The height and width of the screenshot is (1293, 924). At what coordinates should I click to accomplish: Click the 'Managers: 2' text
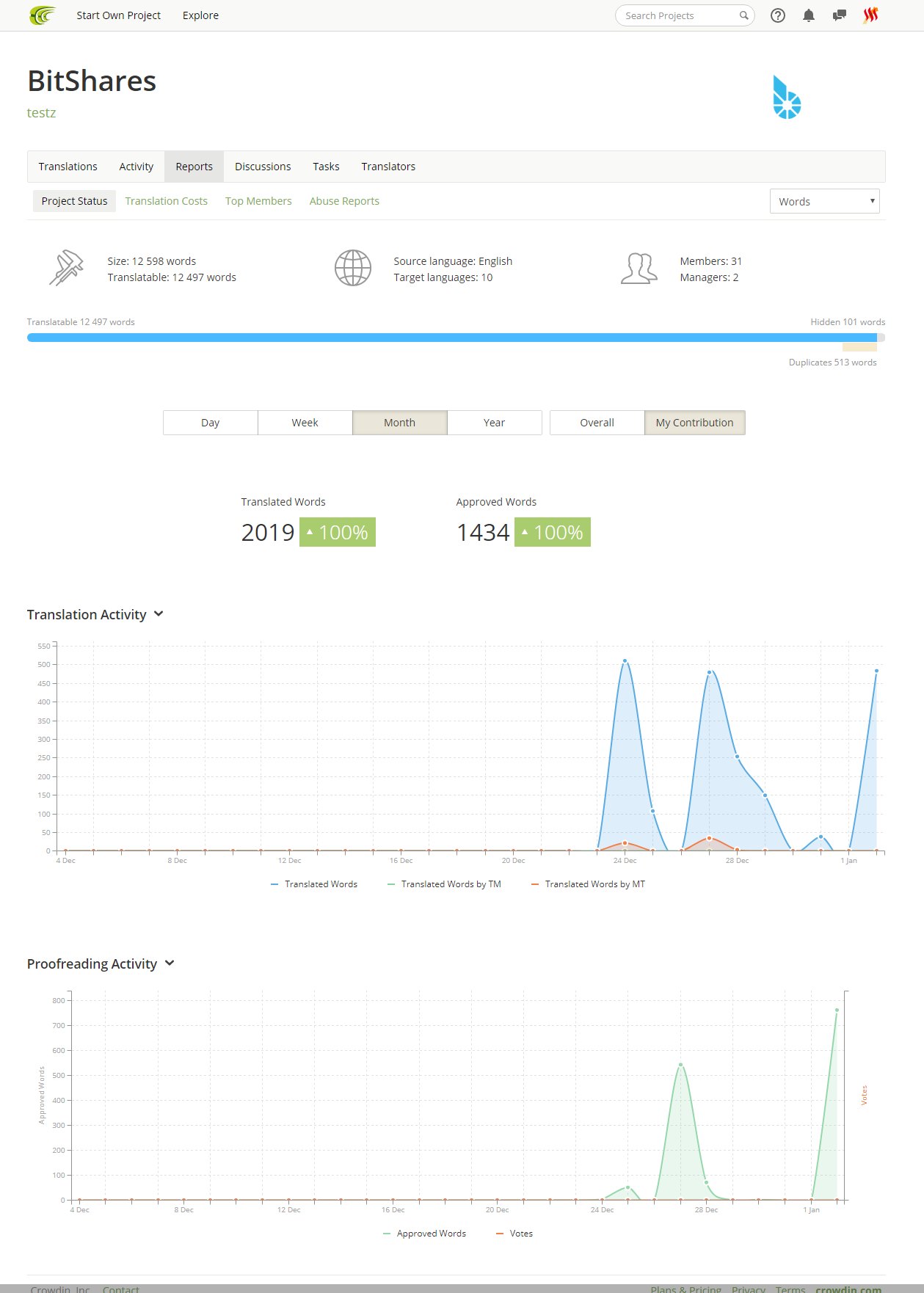point(709,277)
